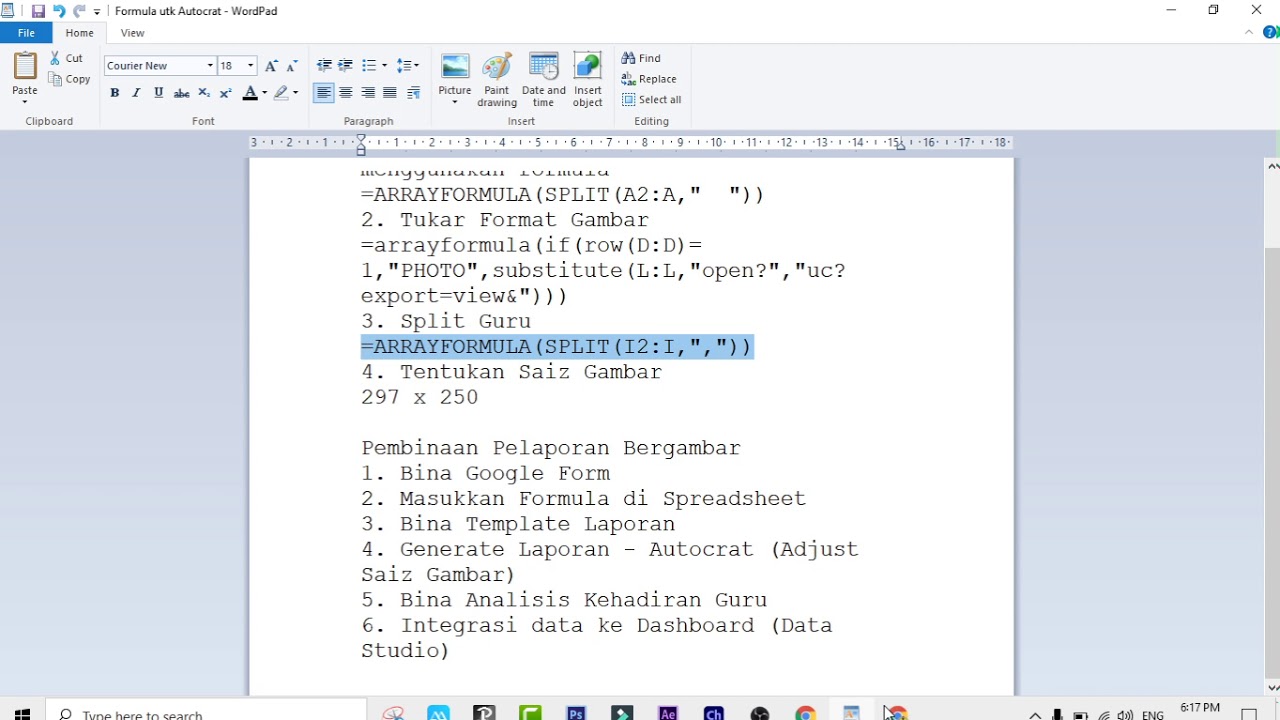
Task: Open the Paragraph settings dialog icon
Action: (x=413, y=93)
